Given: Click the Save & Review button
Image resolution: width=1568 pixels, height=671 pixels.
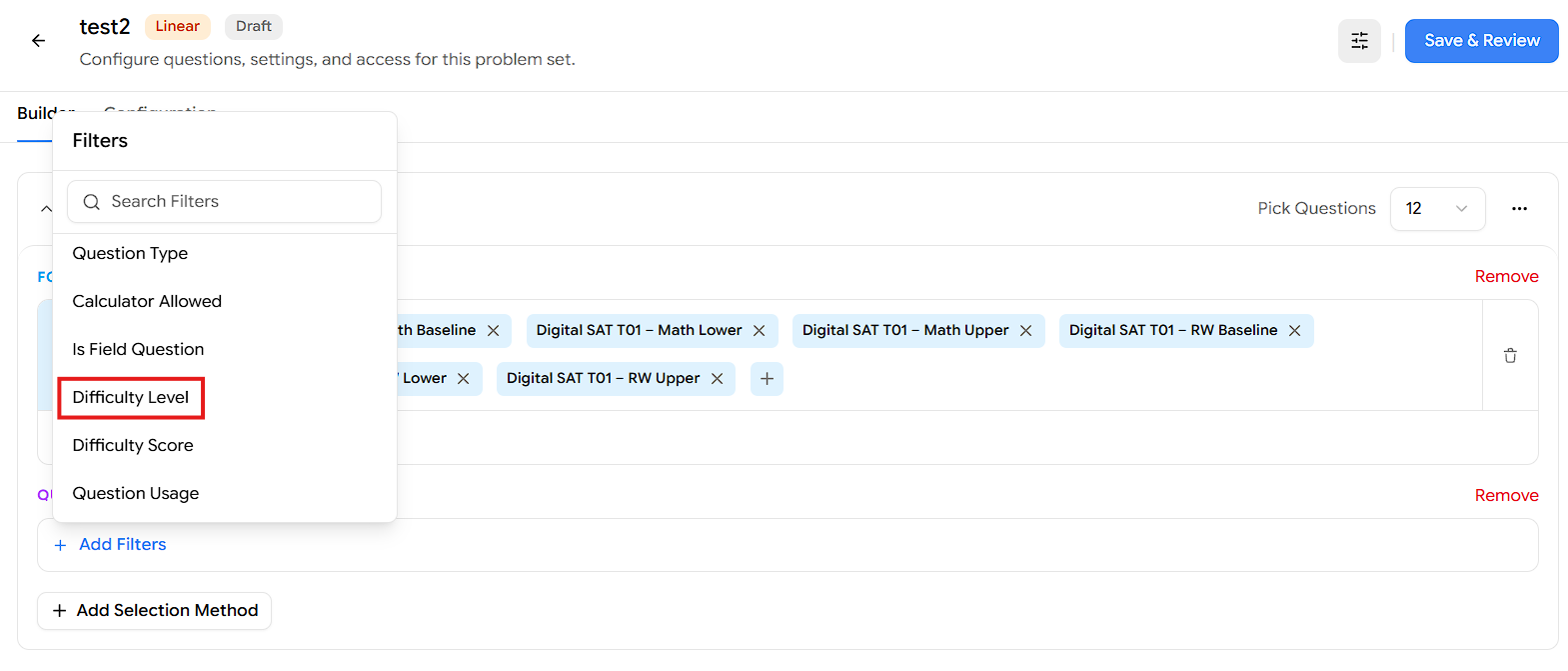Looking at the screenshot, I should click(x=1481, y=41).
